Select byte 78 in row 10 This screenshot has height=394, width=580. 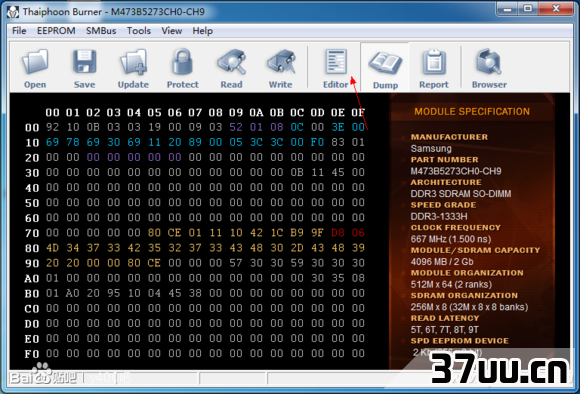tap(73, 142)
